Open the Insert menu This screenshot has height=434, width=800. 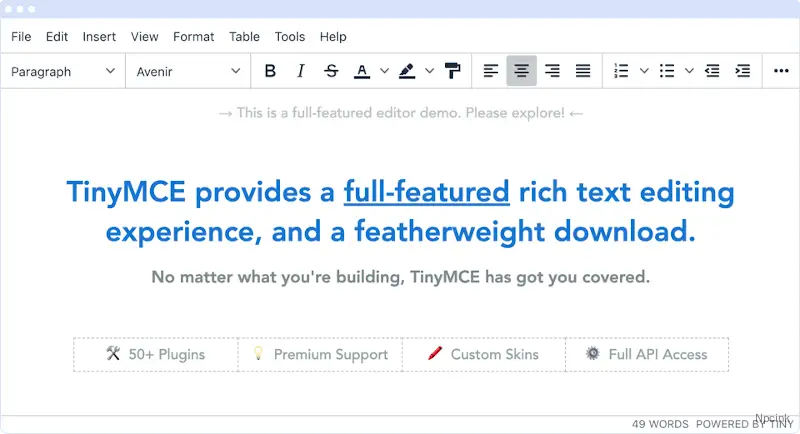[x=99, y=37]
